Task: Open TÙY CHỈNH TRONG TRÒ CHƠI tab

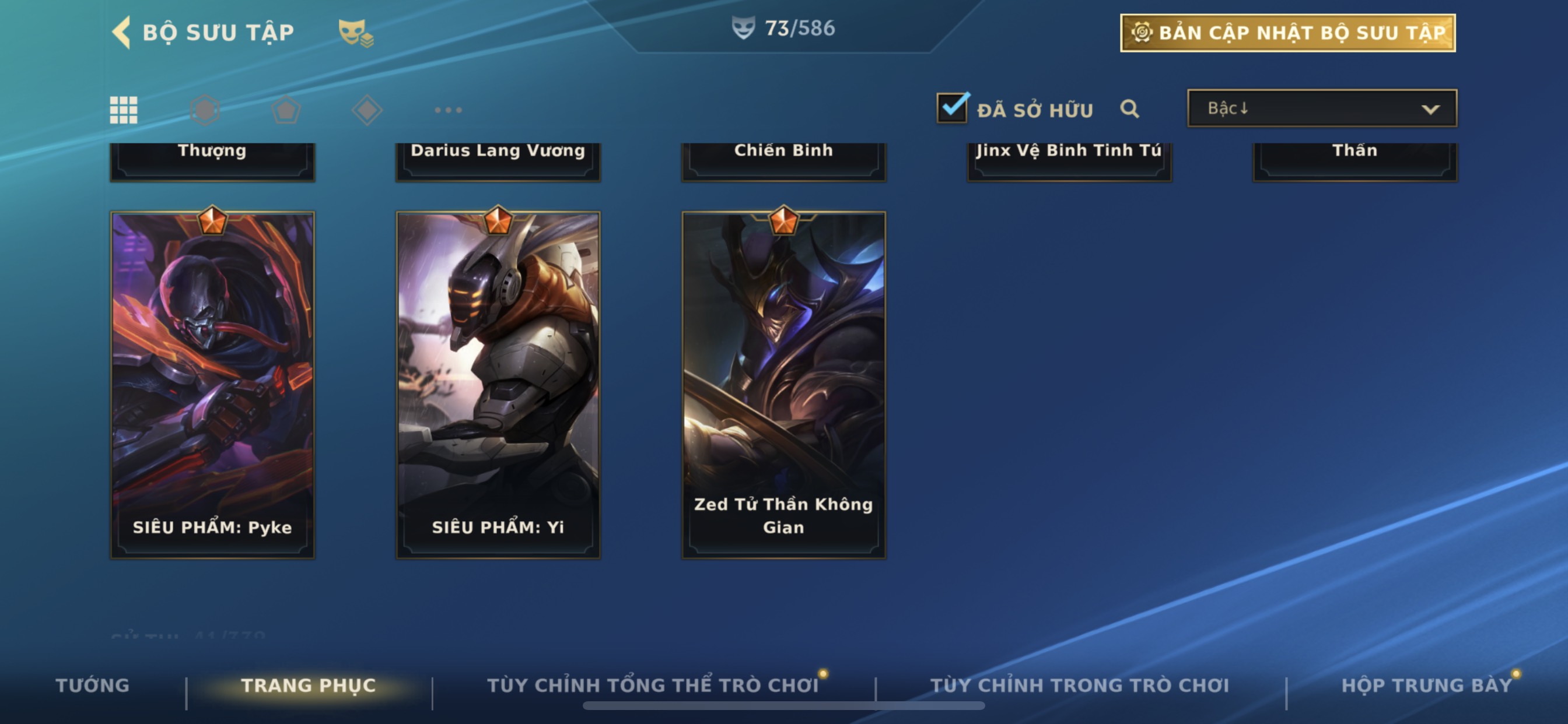Action: [1080, 685]
